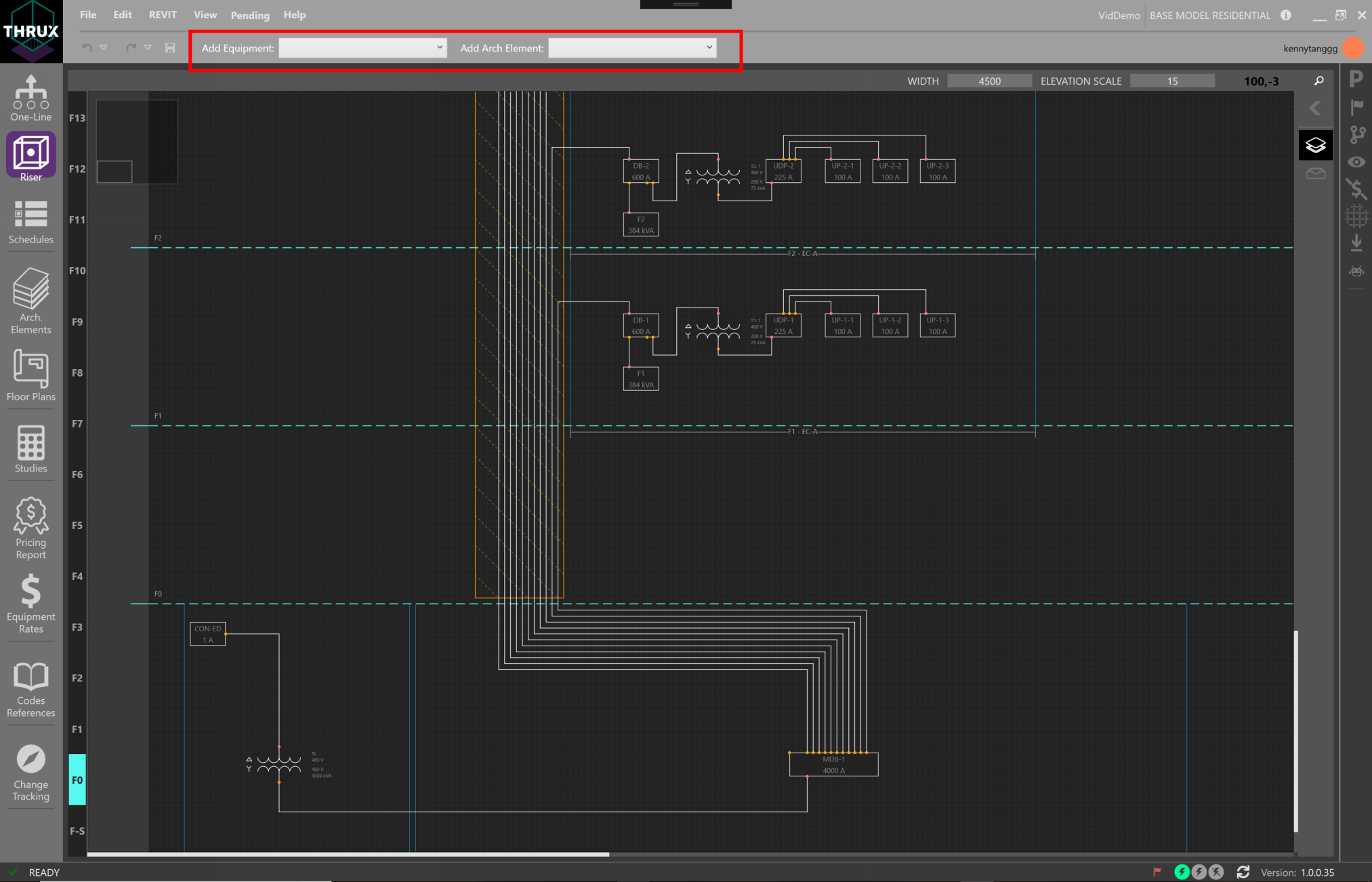The image size is (1372, 882).
Task: Toggle the crossed-out dollar pricing visibility icon
Action: pyautogui.click(x=1356, y=190)
